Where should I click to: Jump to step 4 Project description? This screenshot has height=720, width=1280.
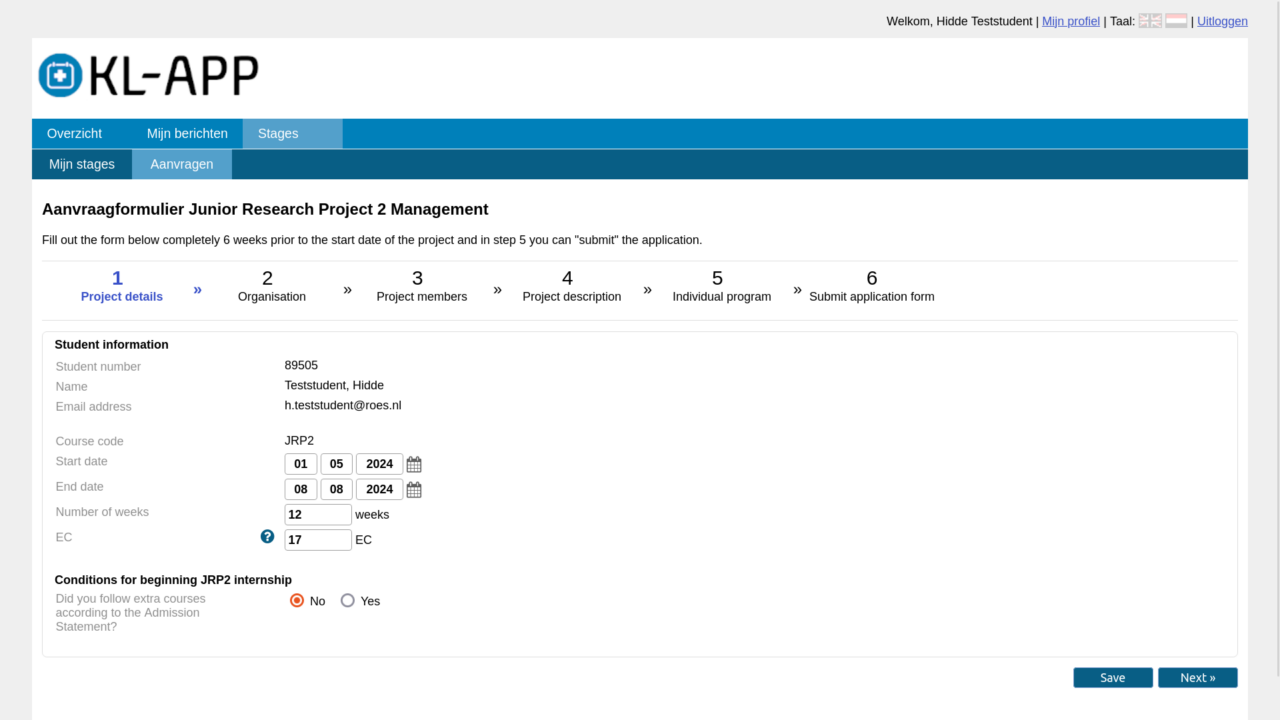pos(571,286)
